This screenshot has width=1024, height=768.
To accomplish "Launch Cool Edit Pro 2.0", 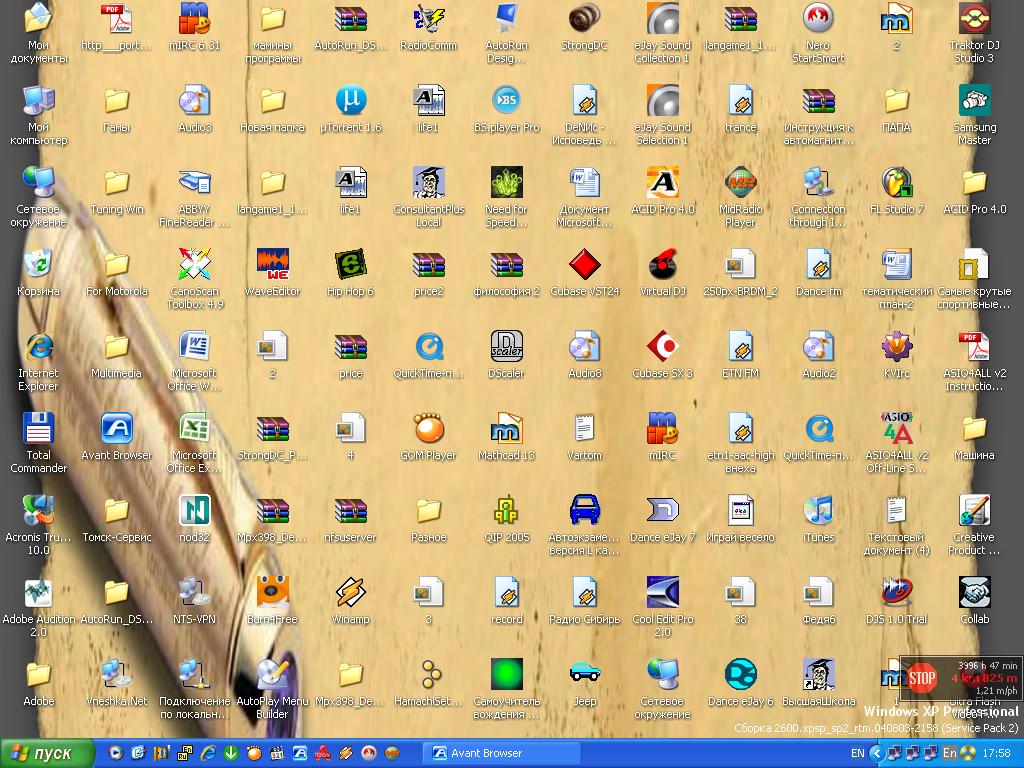I will (663, 593).
